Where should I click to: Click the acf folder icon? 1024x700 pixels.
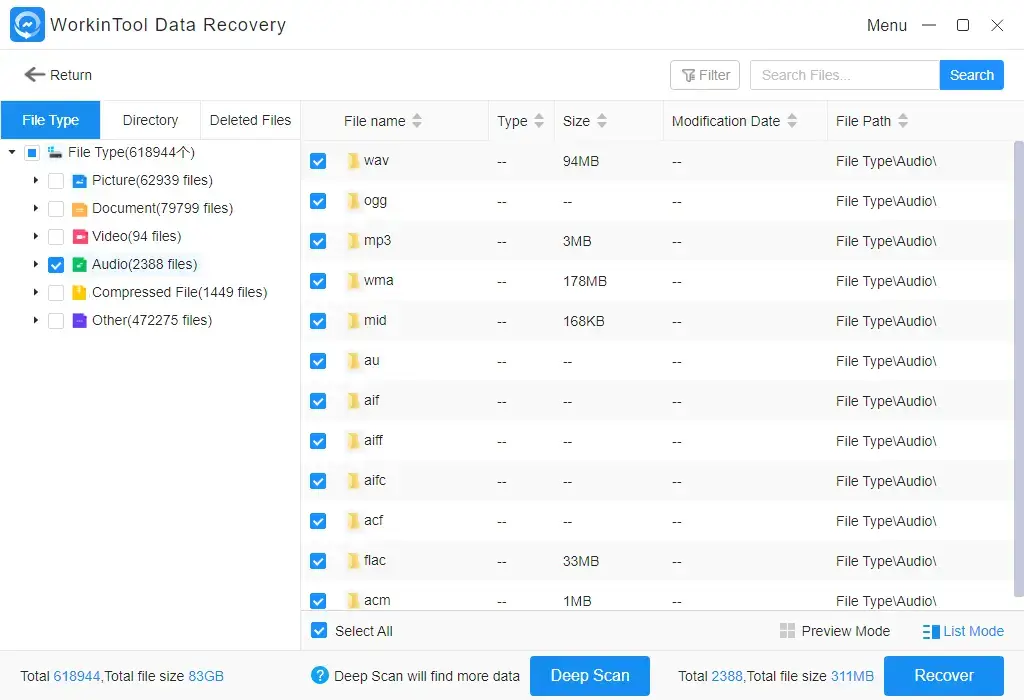(x=353, y=520)
